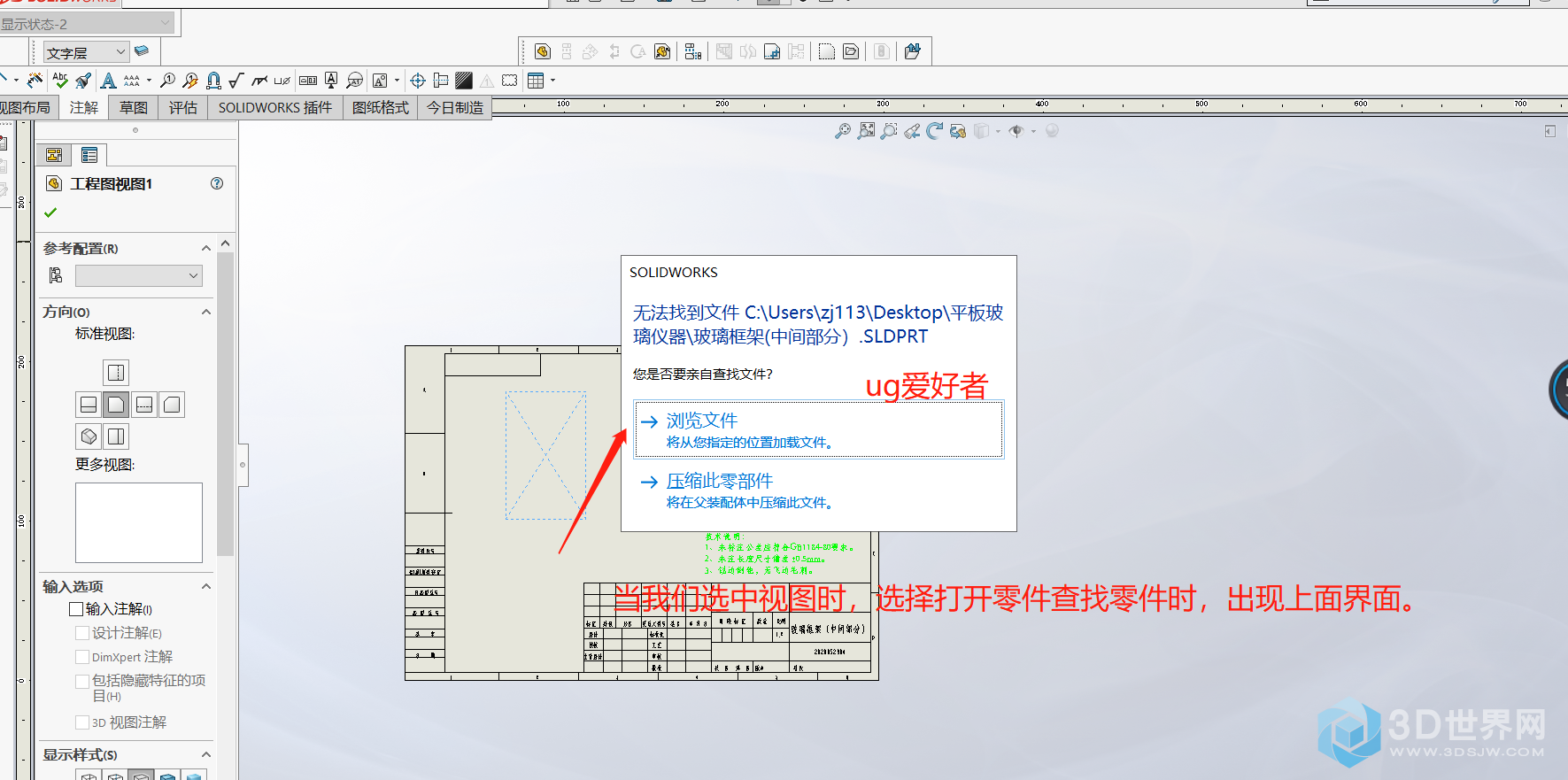This screenshot has width=1568, height=780.
Task: Switch to the PropertyManager panel tab
Action: (89, 155)
